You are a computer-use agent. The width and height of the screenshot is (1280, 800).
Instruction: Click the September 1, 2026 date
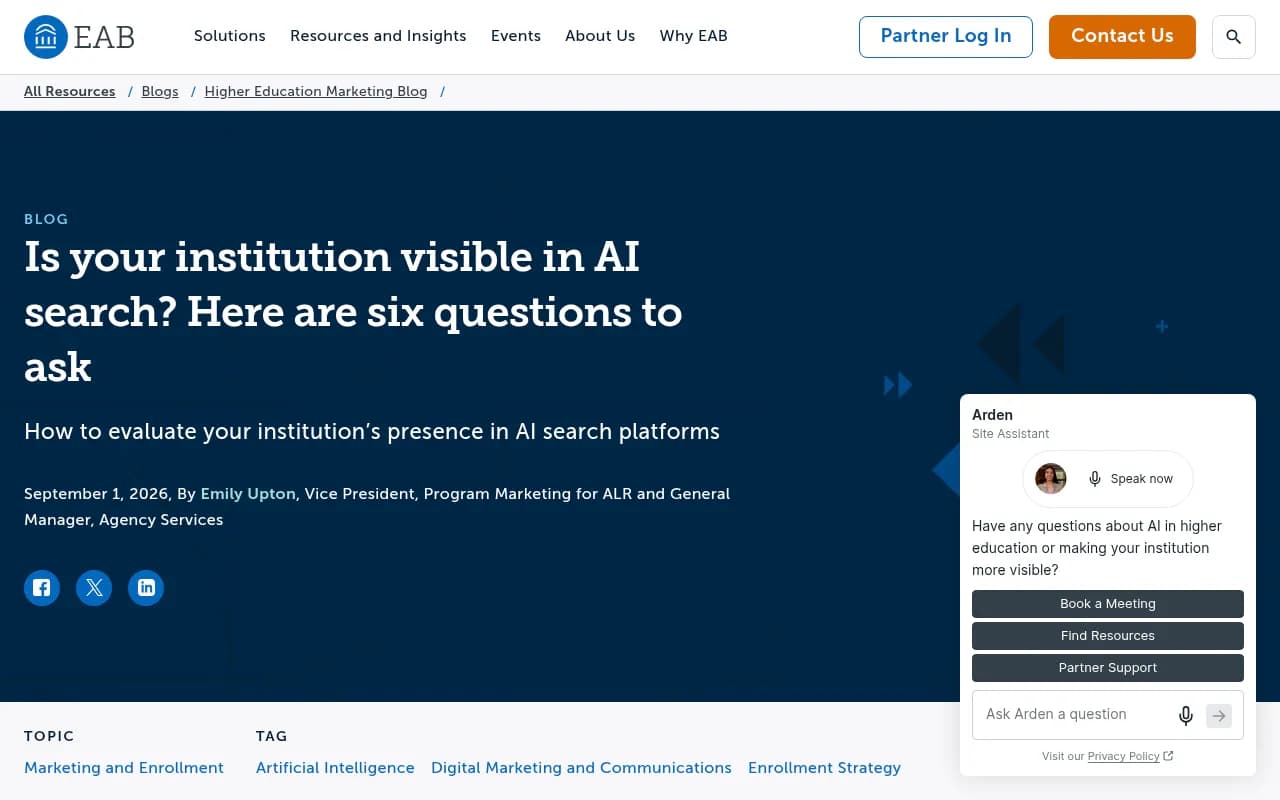pos(96,494)
